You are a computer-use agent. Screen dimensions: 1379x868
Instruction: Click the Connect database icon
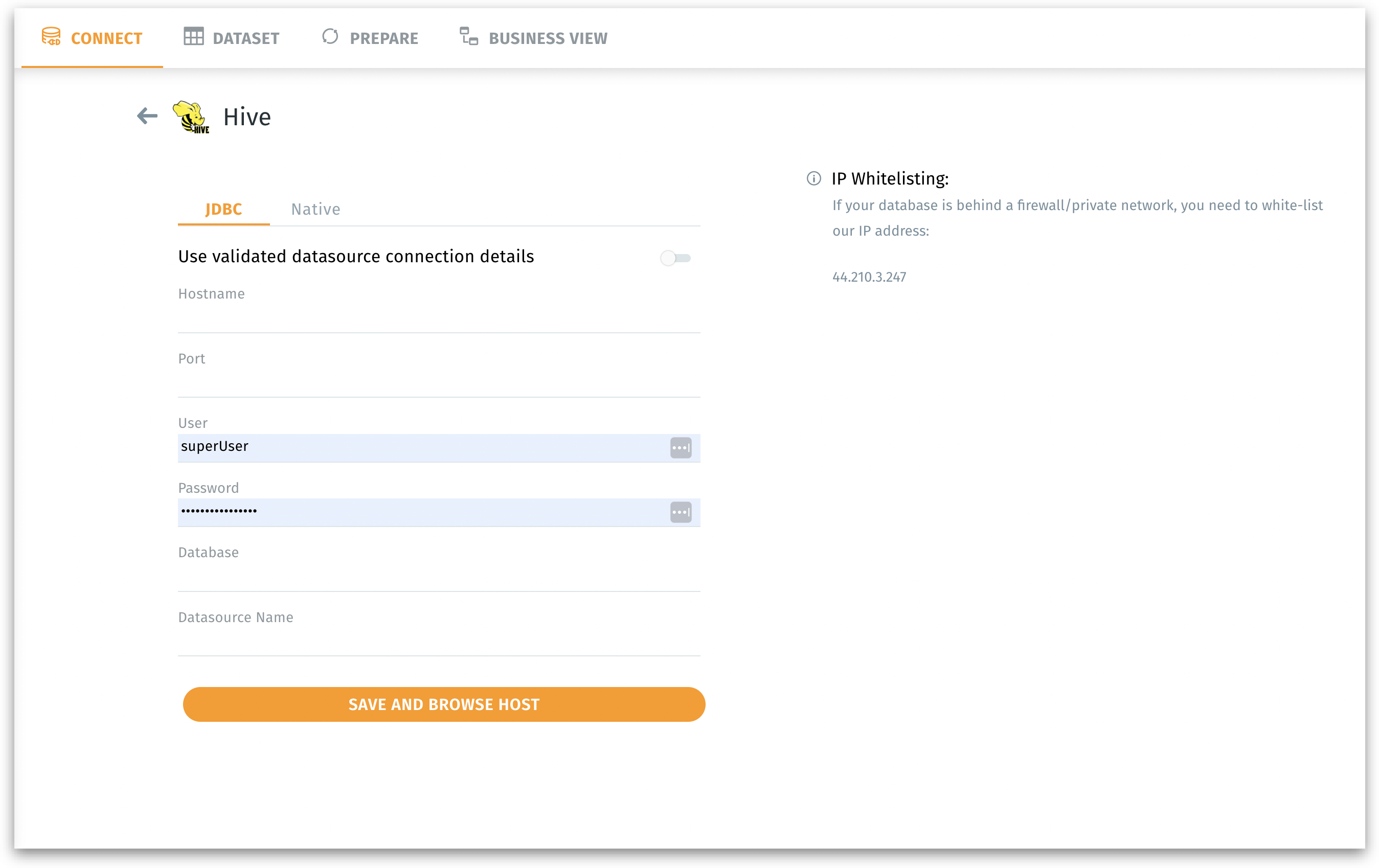pos(51,37)
